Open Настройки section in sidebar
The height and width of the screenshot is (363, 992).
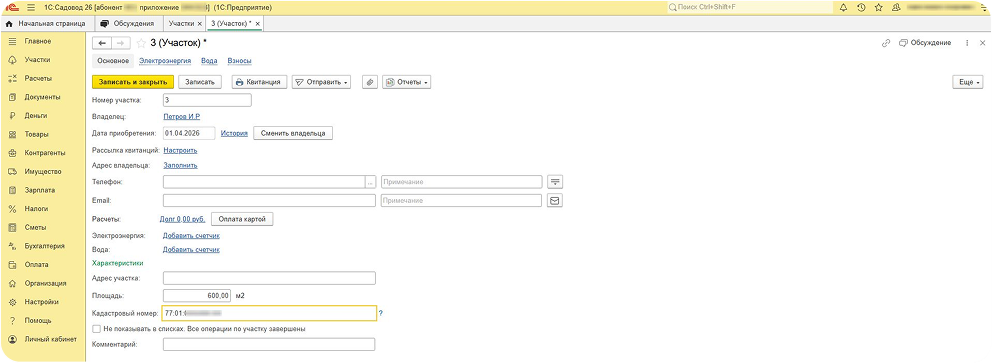[x=42, y=302]
